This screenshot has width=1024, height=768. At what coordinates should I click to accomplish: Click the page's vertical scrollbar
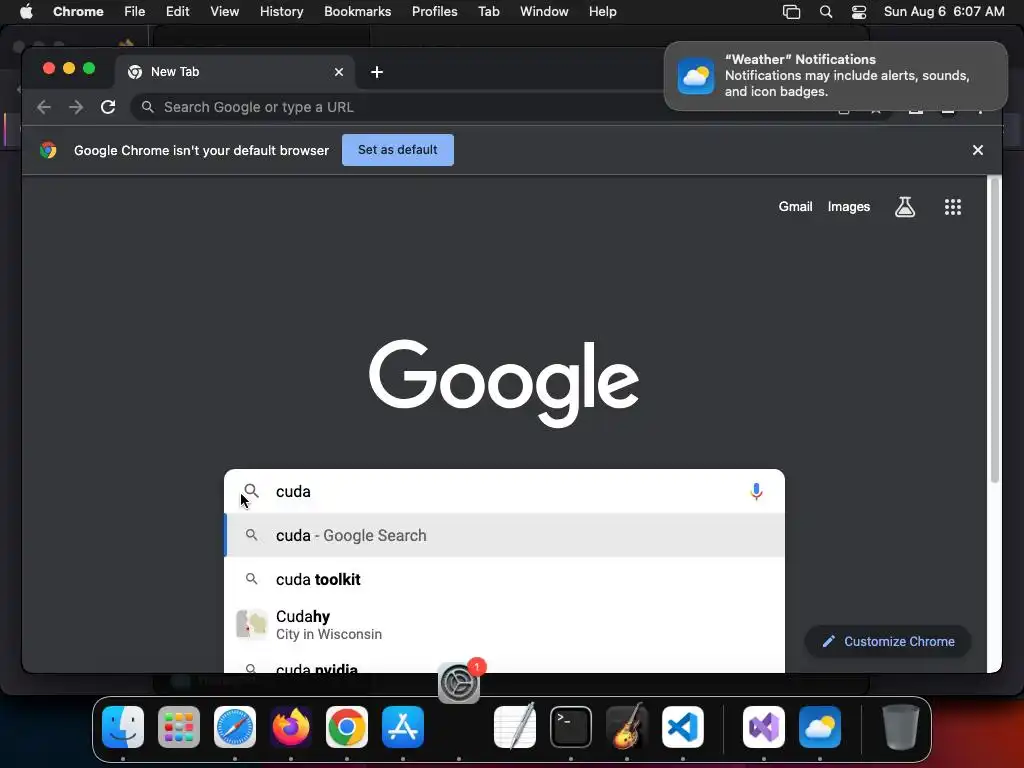(x=995, y=330)
